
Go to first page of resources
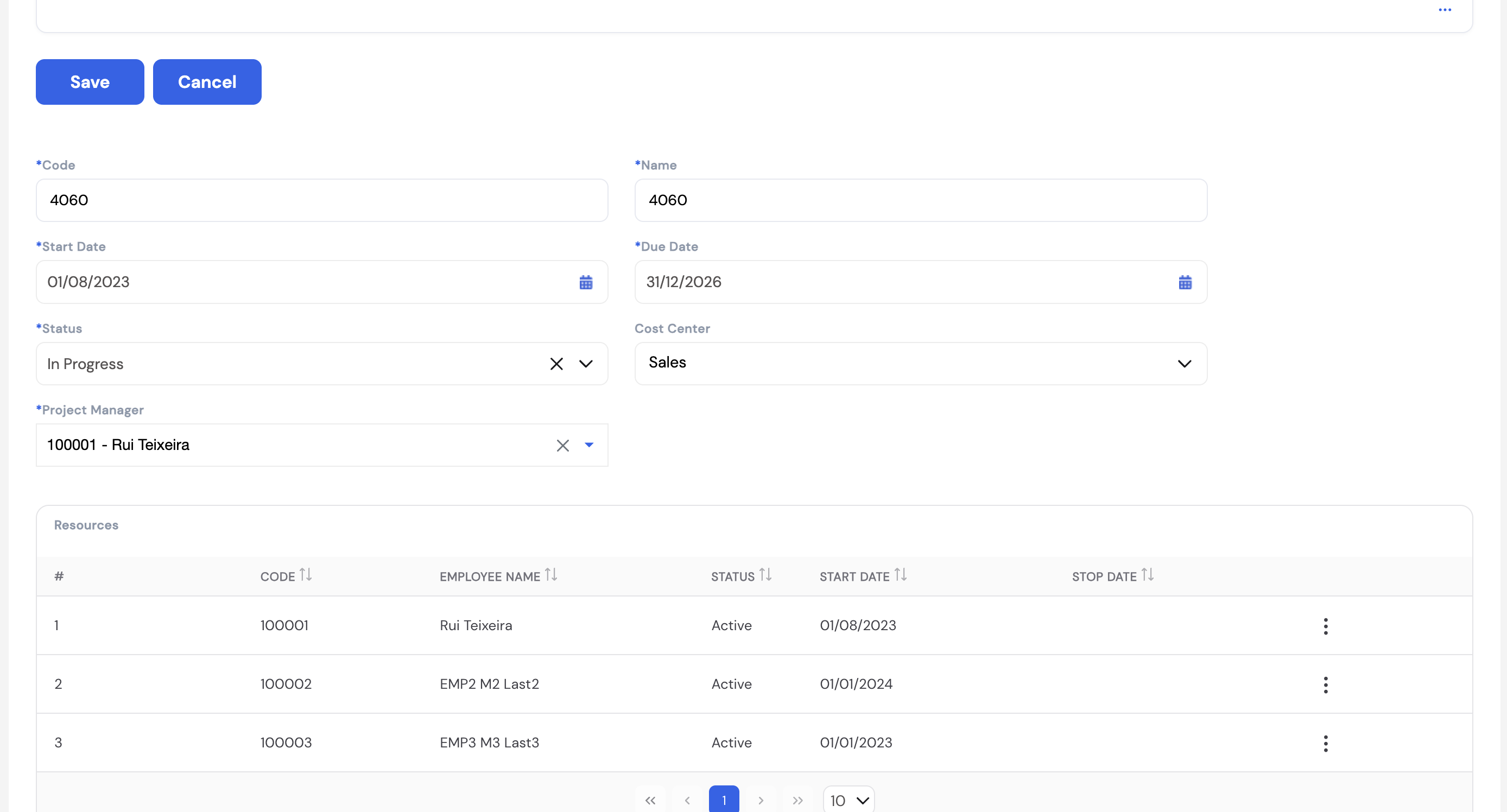click(650, 800)
